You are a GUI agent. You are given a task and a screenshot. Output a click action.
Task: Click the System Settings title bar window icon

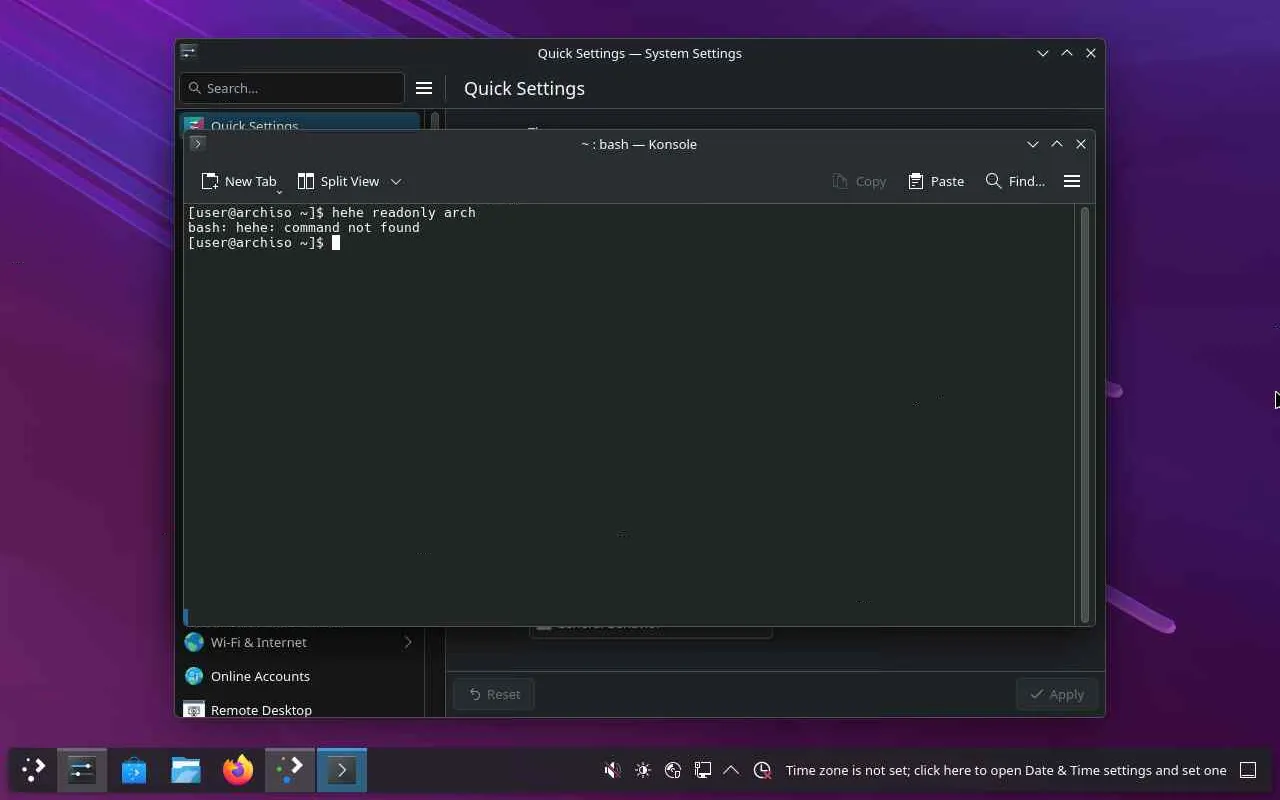pos(188,53)
